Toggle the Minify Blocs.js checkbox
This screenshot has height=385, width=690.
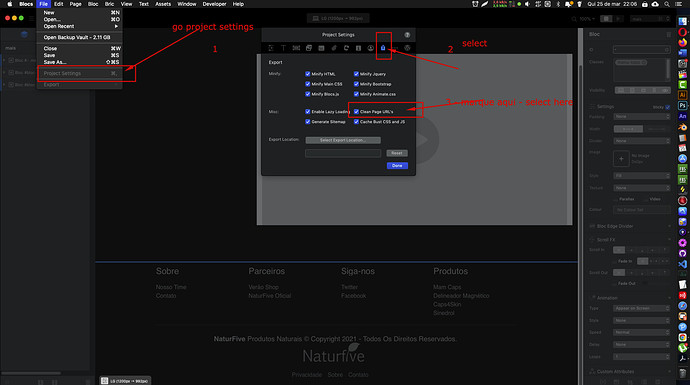pyautogui.click(x=308, y=94)
